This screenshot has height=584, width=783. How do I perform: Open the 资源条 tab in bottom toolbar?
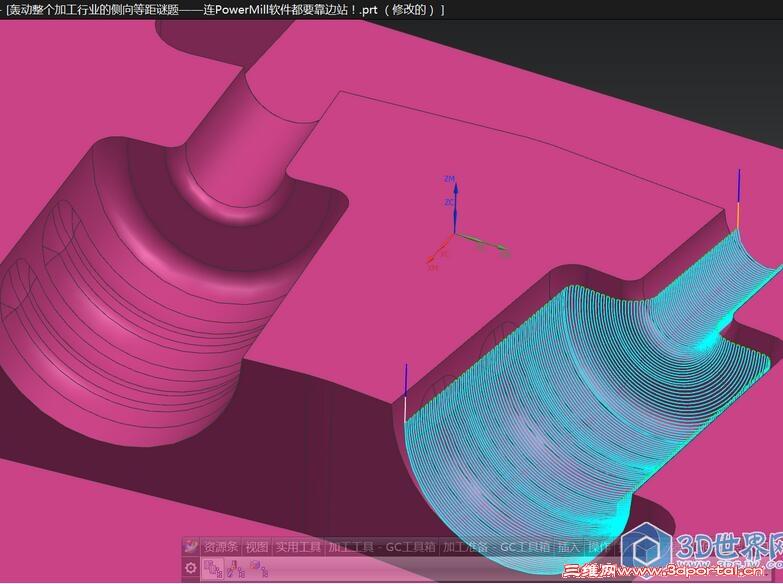(x=220, y=547)
